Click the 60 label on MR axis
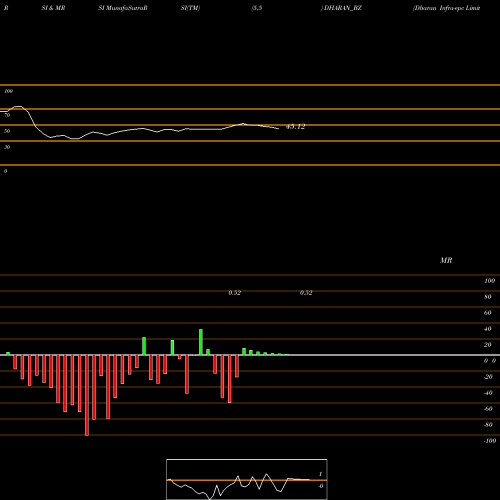Image resolution: width=500 pixels, height=500 pixels. point(488,313)
